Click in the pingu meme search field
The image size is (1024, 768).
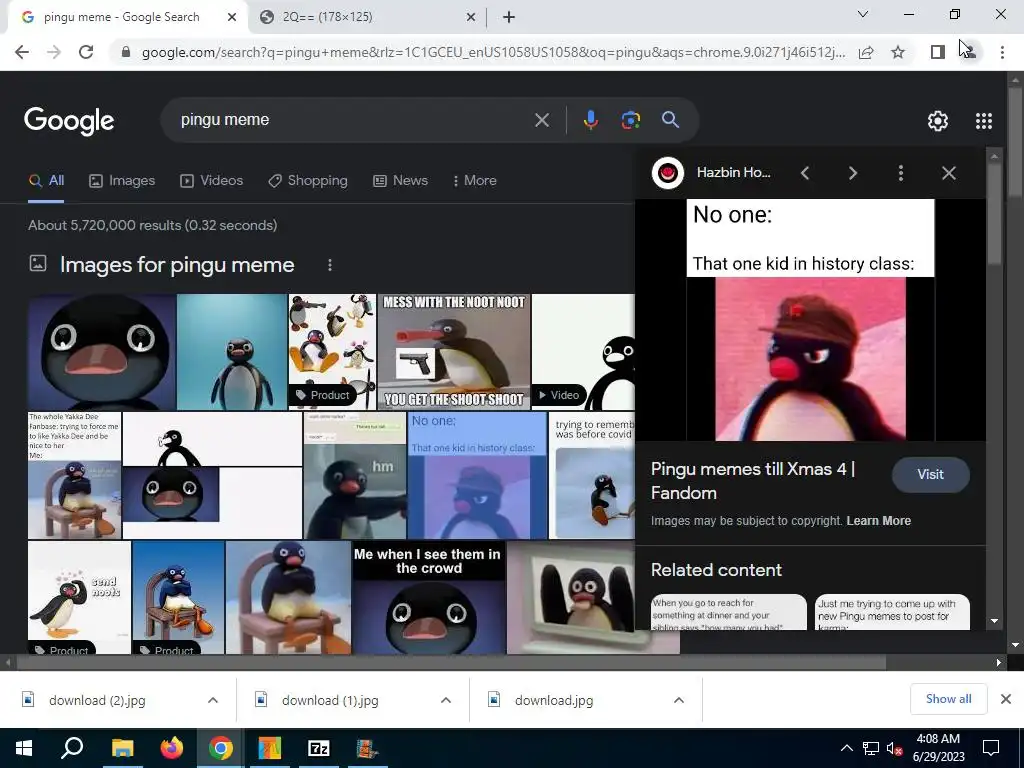[353, 120]
